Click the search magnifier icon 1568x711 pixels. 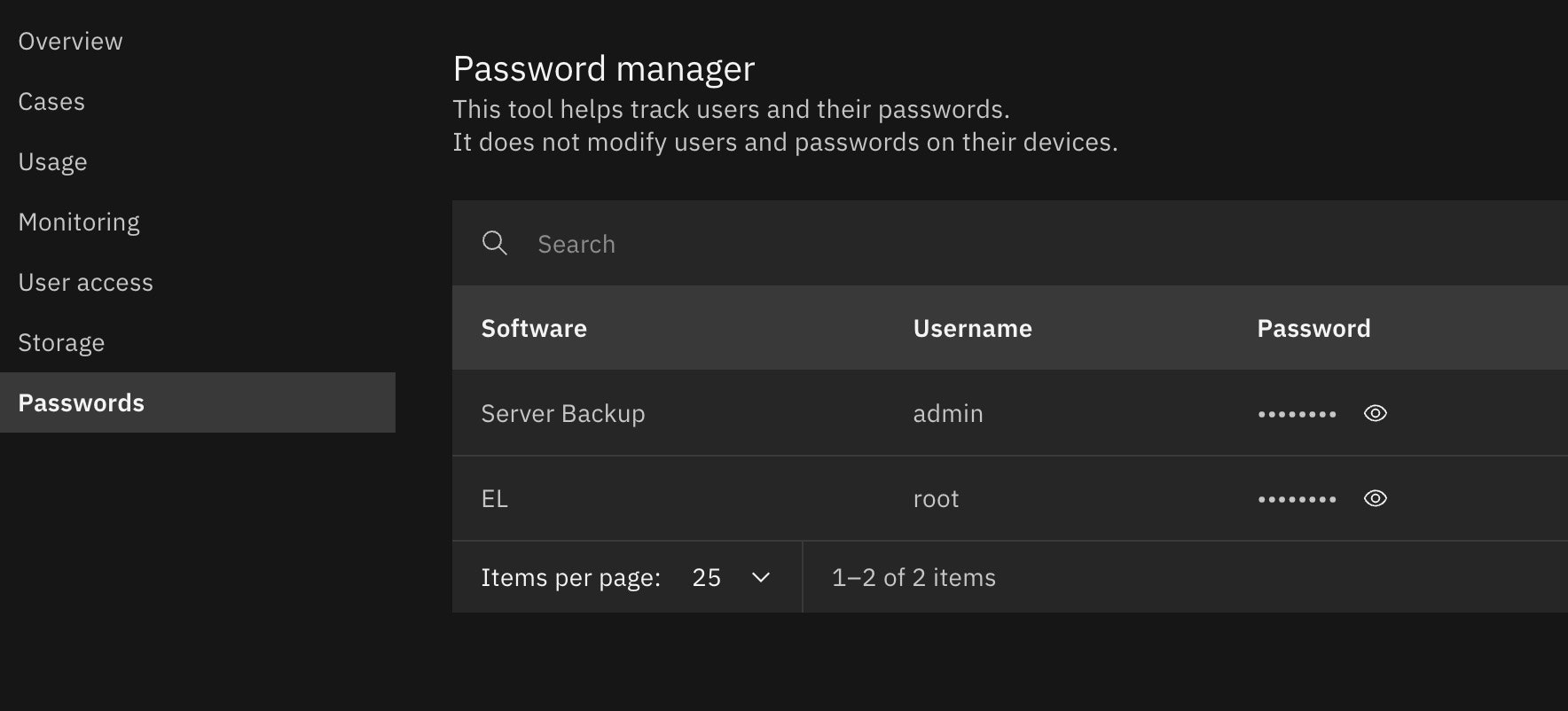pyautogui.click(x=494, y=243)
